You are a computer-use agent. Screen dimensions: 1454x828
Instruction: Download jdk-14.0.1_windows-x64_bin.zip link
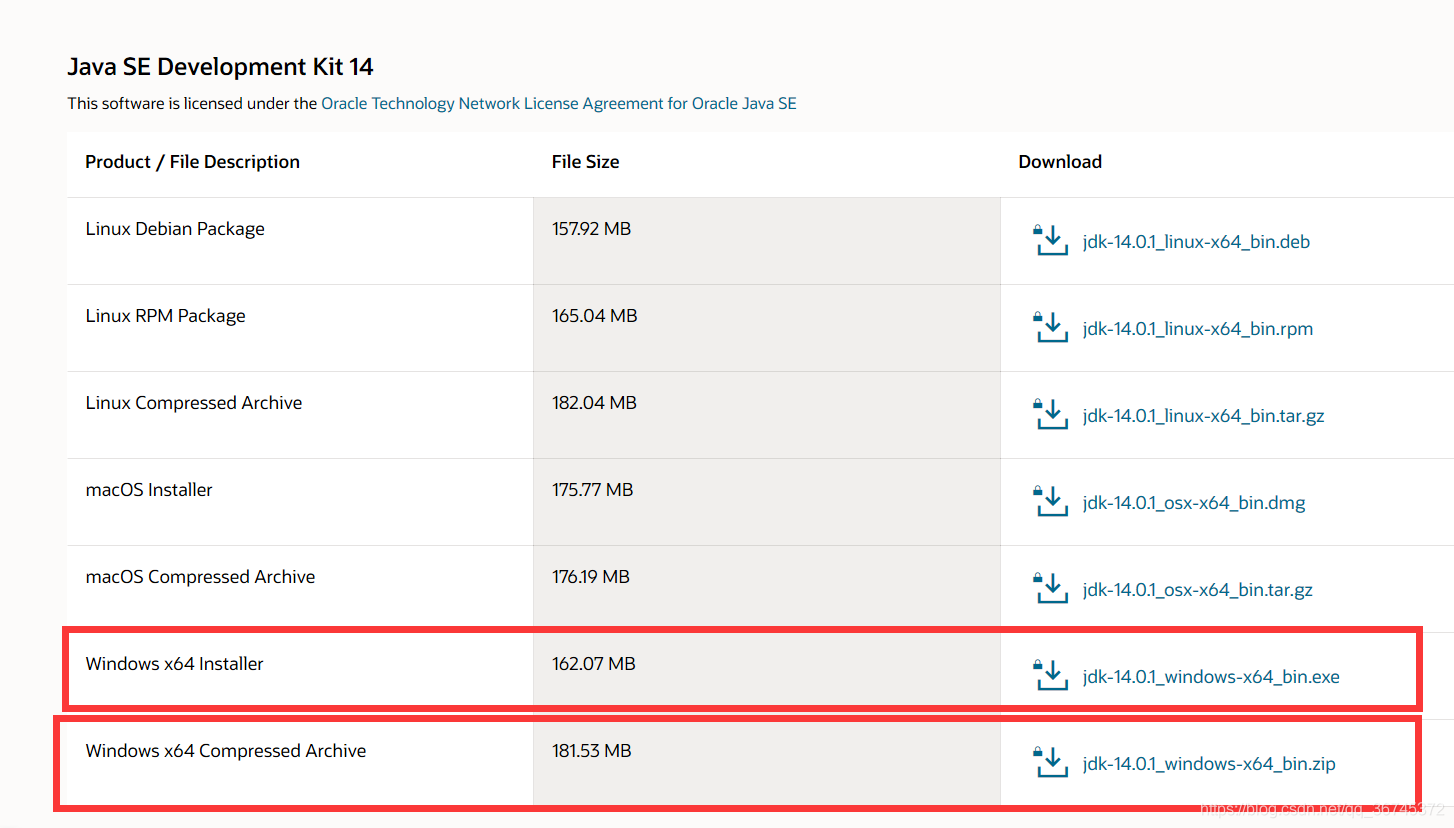(x=1209, y=764)
